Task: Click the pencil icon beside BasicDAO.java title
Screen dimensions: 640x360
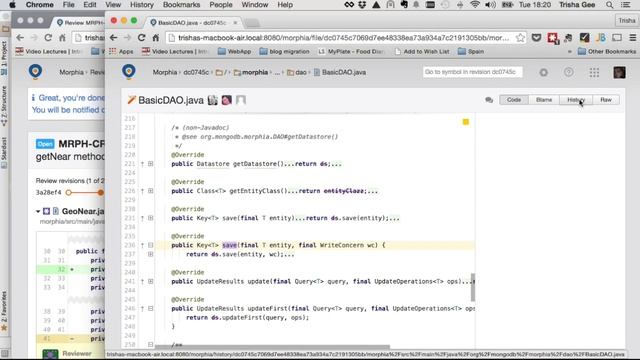Action: point(131,100)
